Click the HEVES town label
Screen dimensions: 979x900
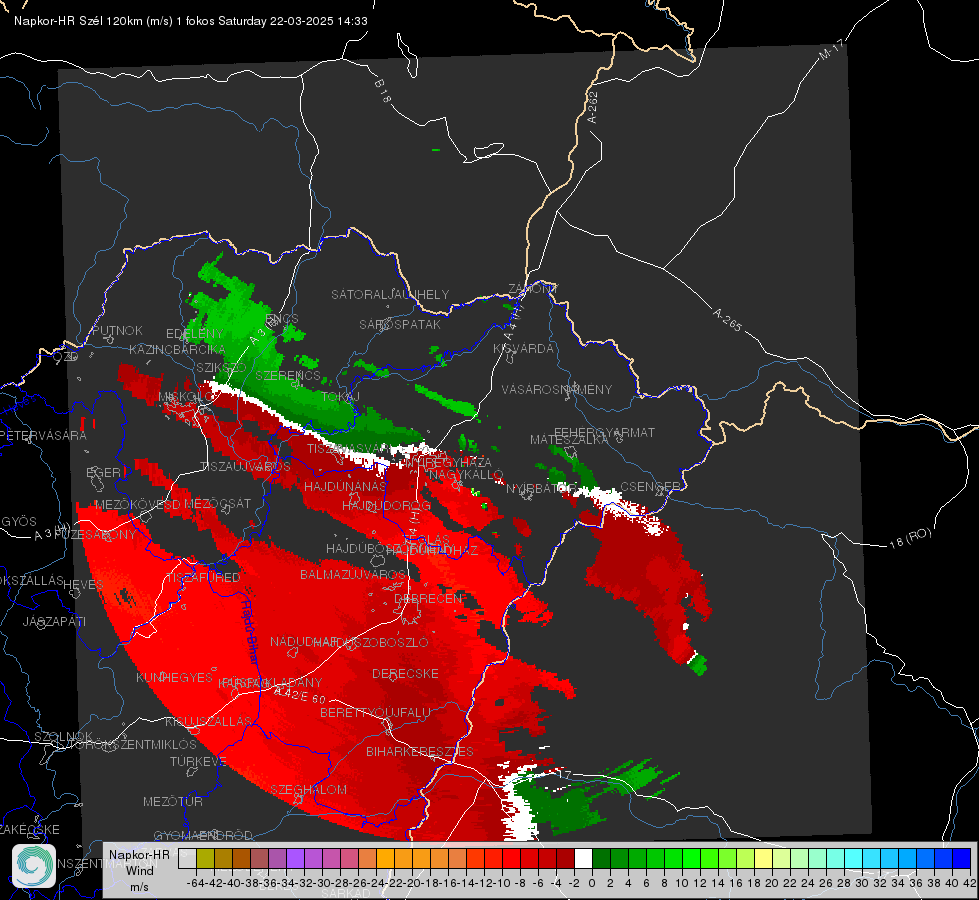pyautogui.click(x=84, y=585)
